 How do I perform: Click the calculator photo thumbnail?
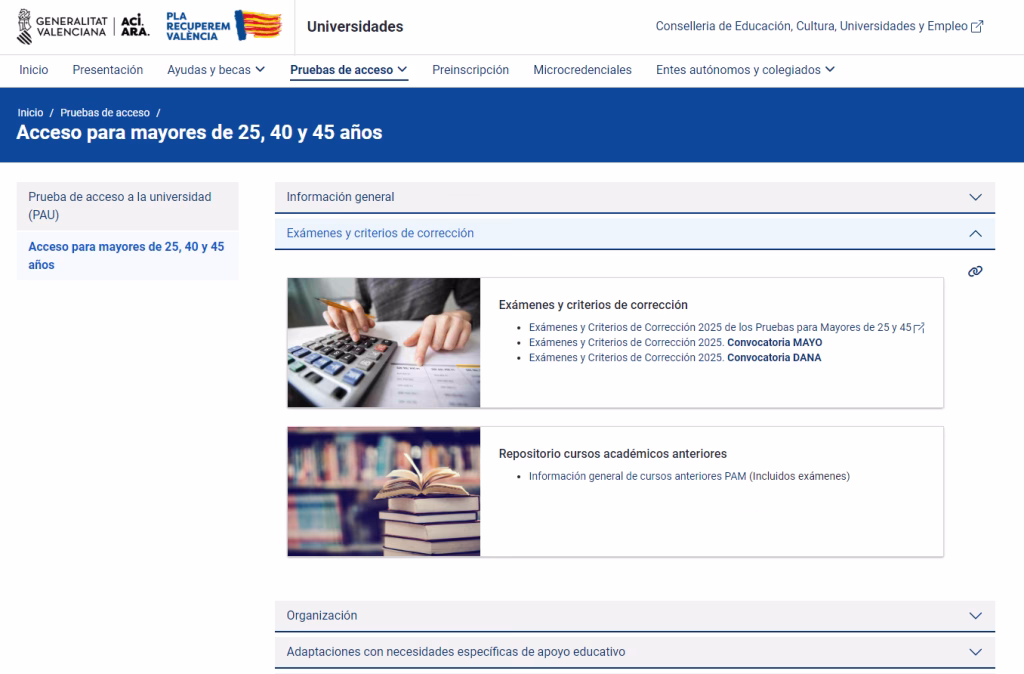383,343
